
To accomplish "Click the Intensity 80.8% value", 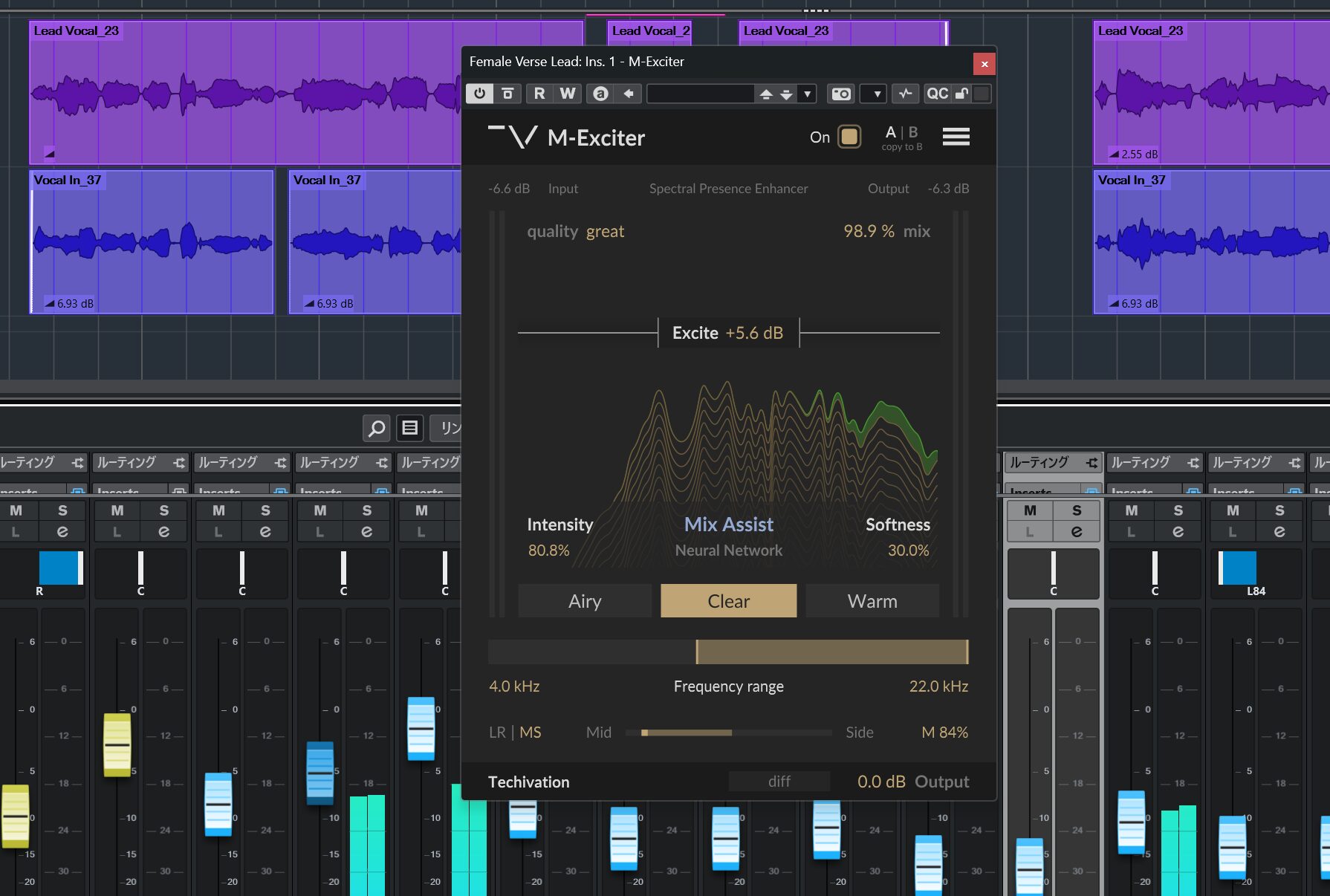I will 548,551.
